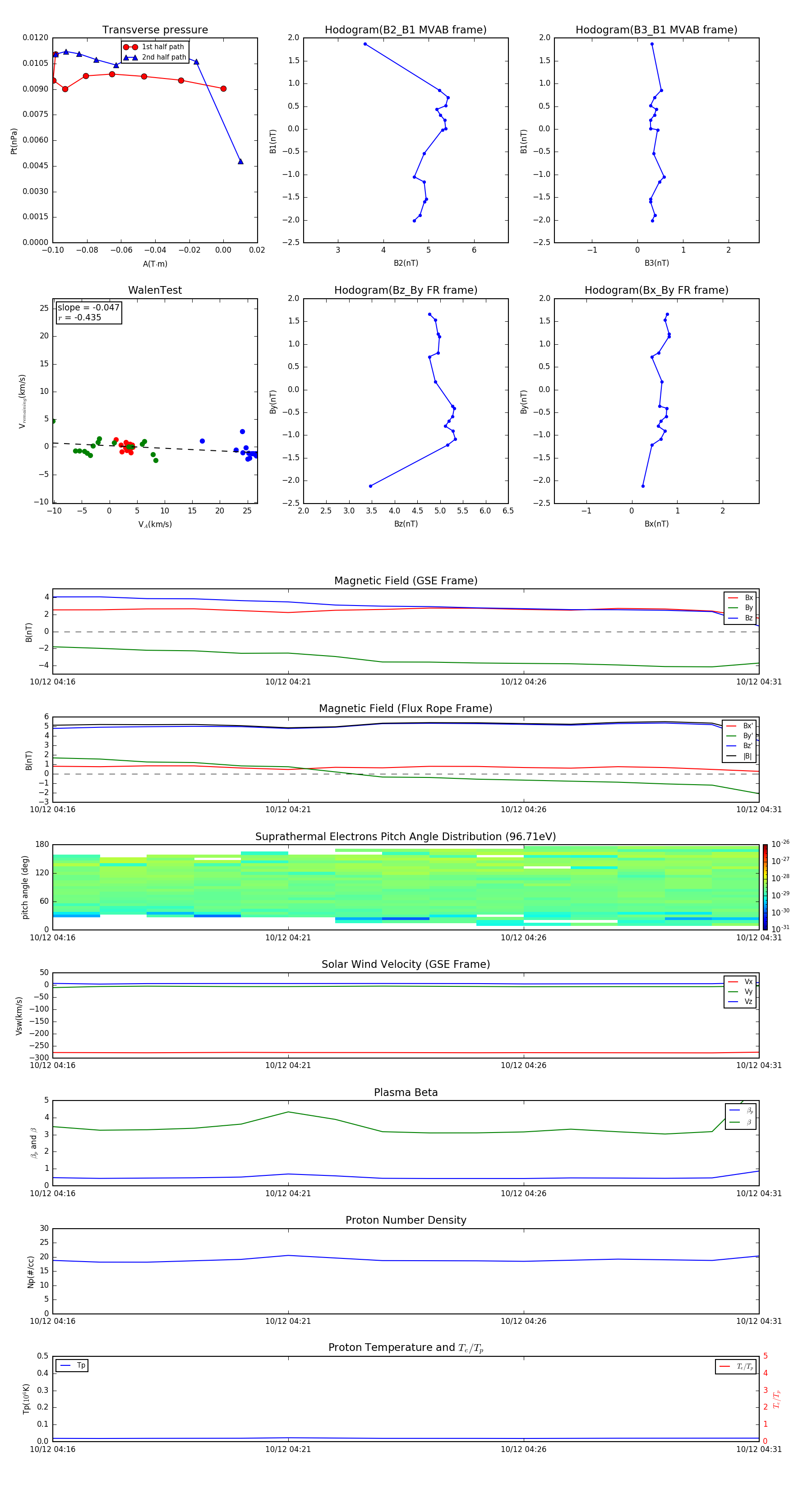Click the 10^-26 colorbar tick label
Image resolution: width=812 pixels, height=1489 pixels.
click(780, 844)
